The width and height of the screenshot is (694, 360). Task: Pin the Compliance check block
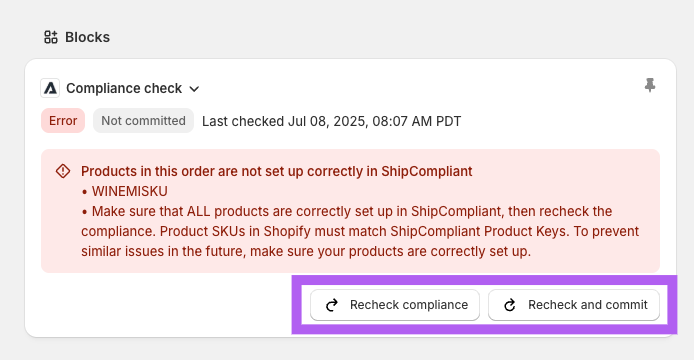pos(650,85)
